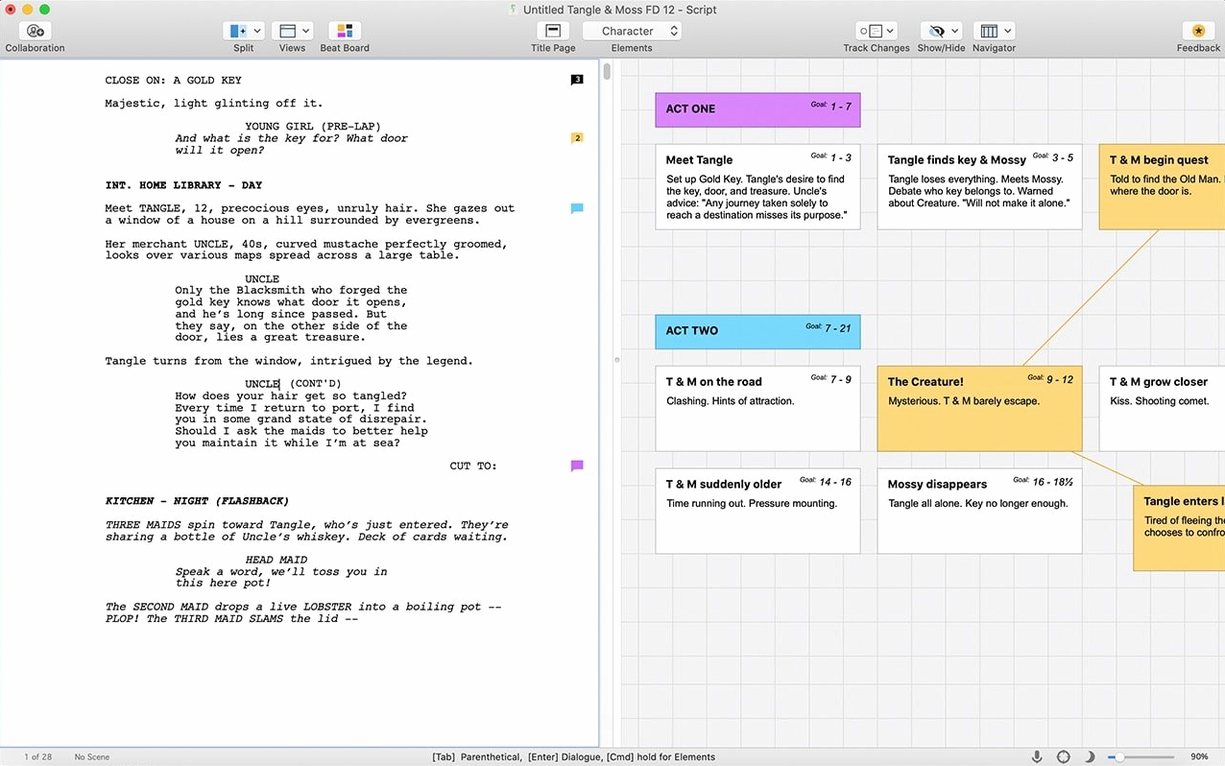Toggle night mode moon icon
The width and height of the screenshot is (1225, 766).
click(1090, 757)
